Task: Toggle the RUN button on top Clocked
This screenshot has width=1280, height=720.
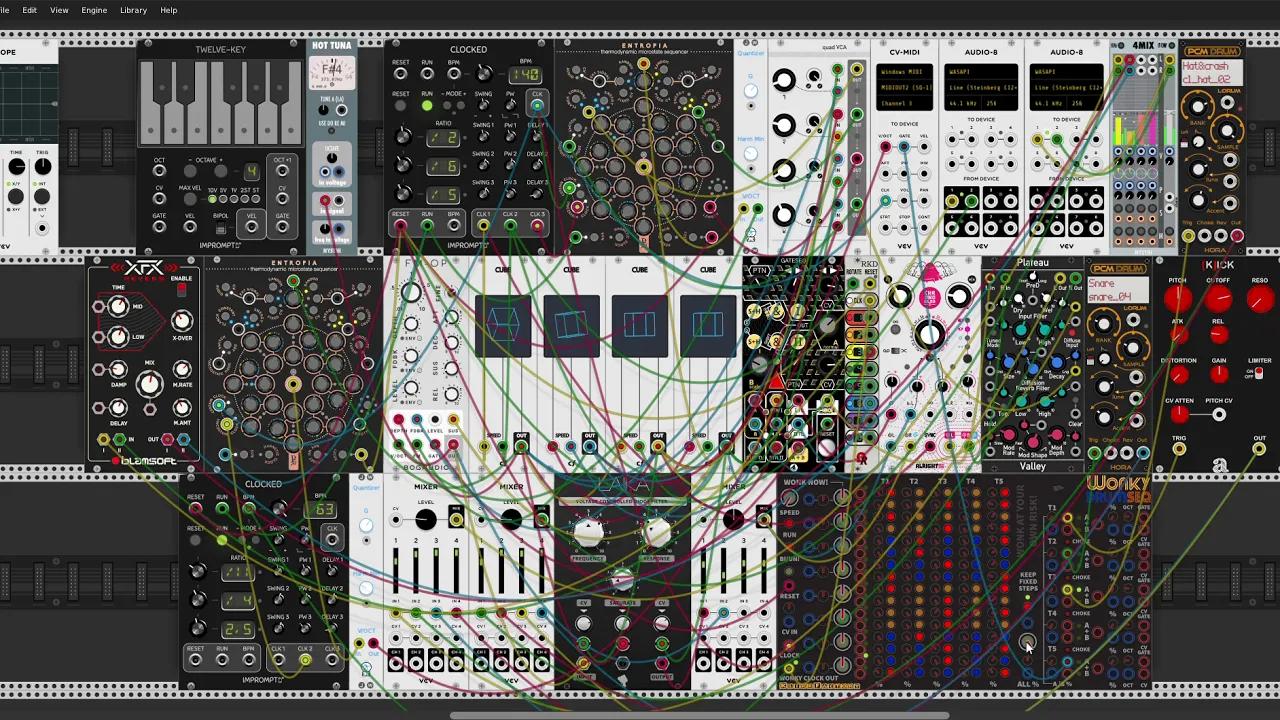Action: [427, 106]
